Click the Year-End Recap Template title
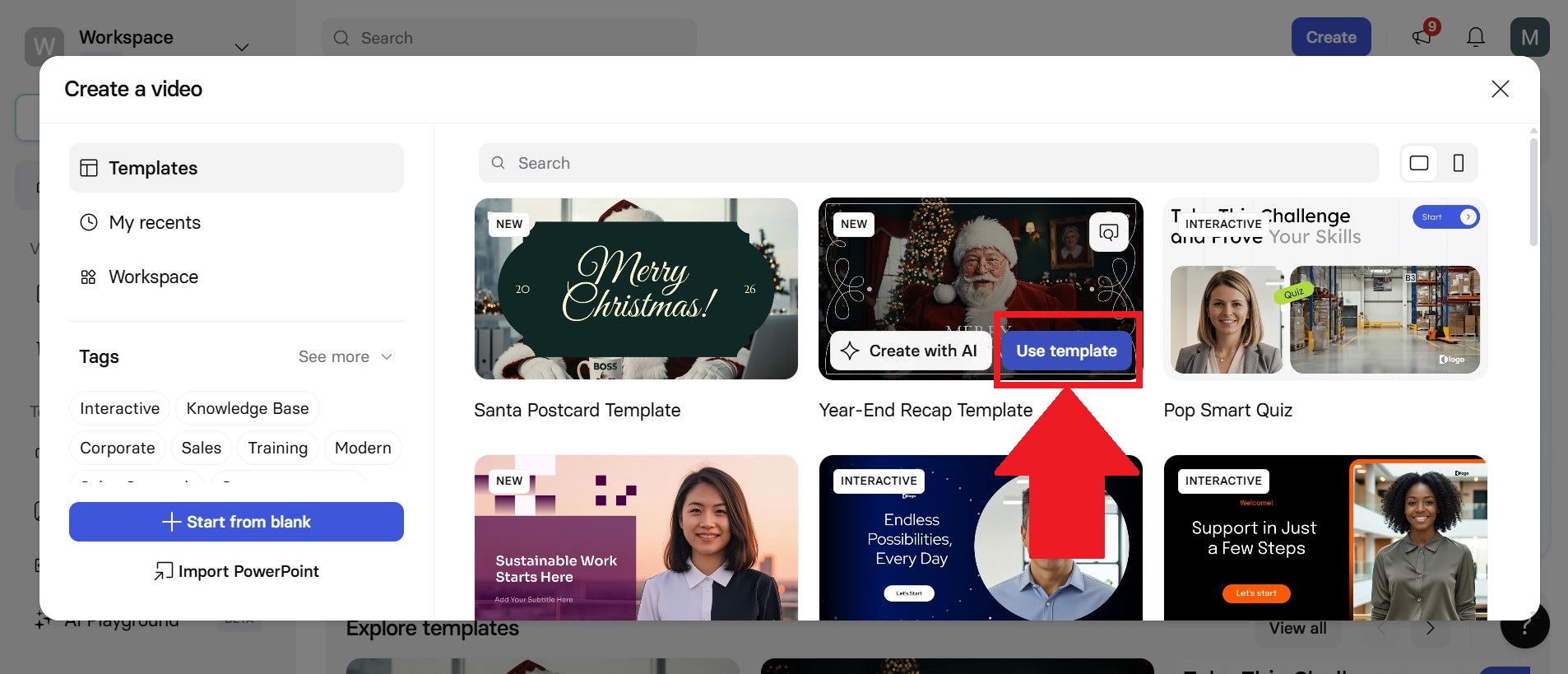Screen dimensions: 1568x674 [925, 410]
